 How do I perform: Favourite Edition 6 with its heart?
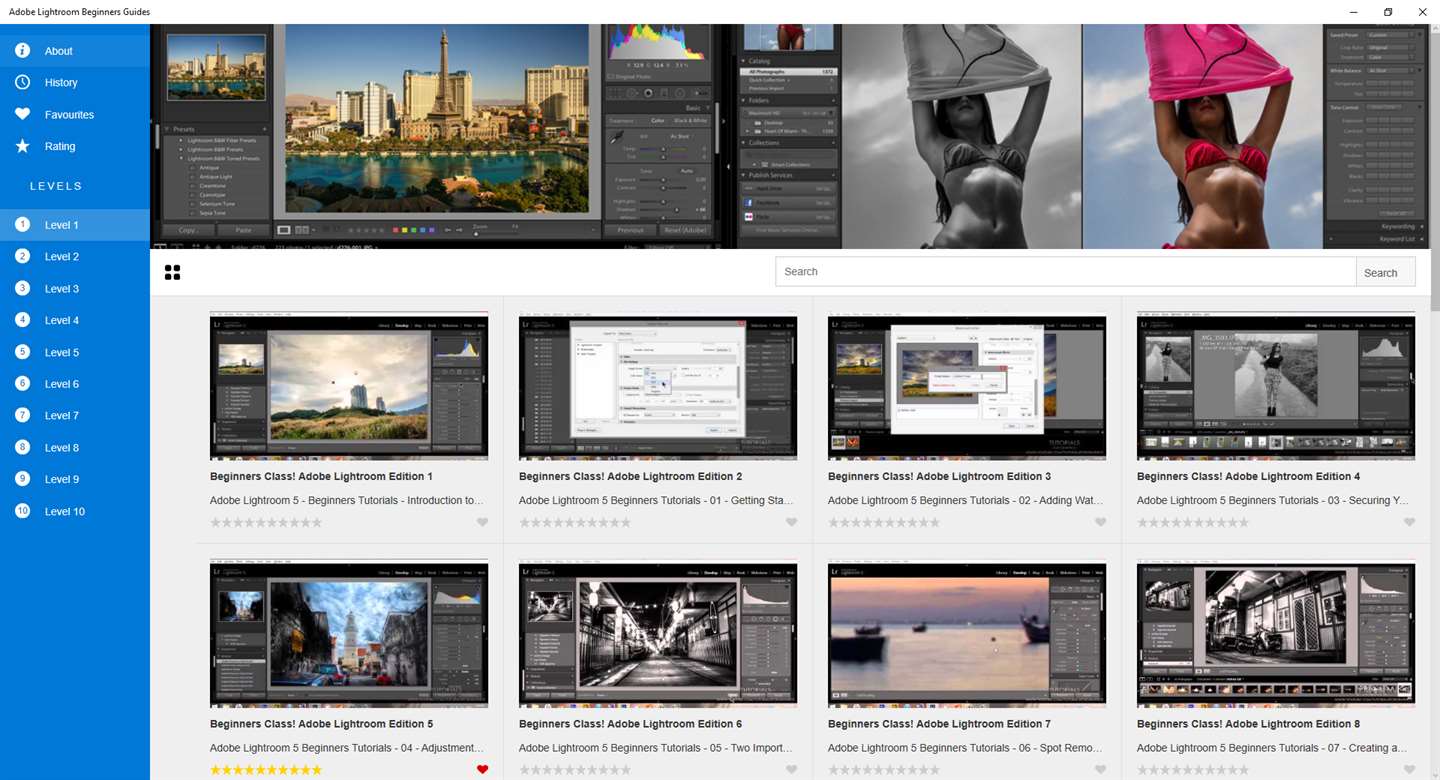point(791,770)
